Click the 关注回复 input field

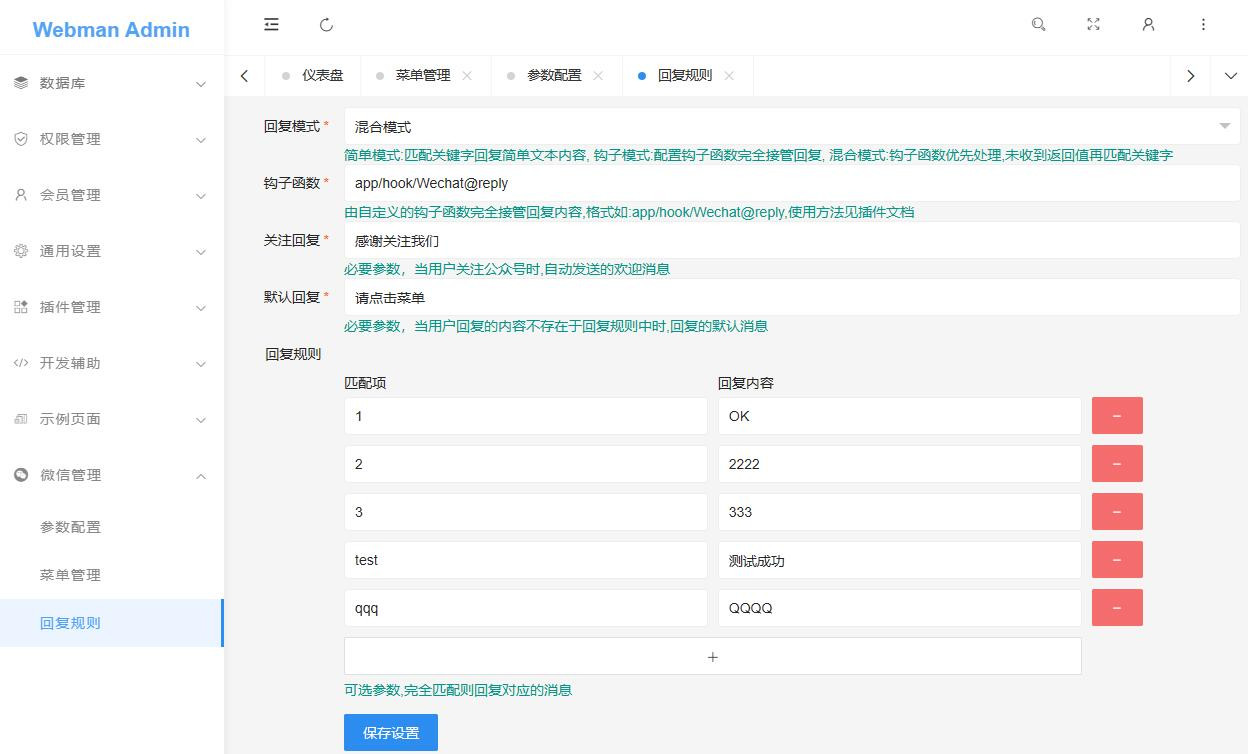(x=792, y=241)
